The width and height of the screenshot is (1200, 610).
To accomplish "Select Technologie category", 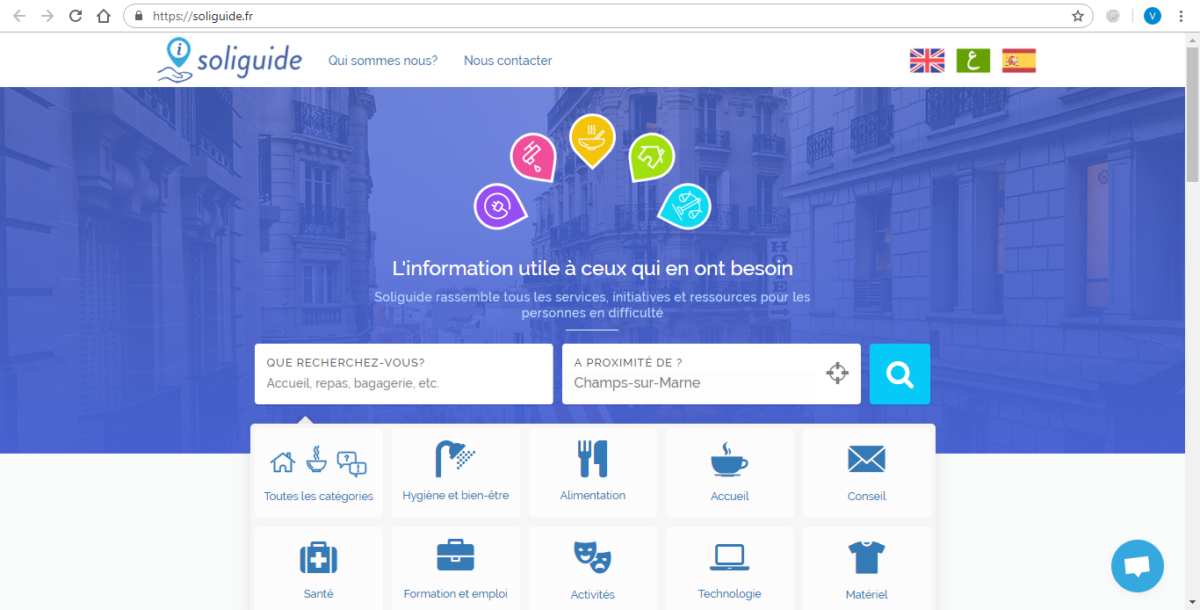I will pyautogui.click(x=730, y=568).
